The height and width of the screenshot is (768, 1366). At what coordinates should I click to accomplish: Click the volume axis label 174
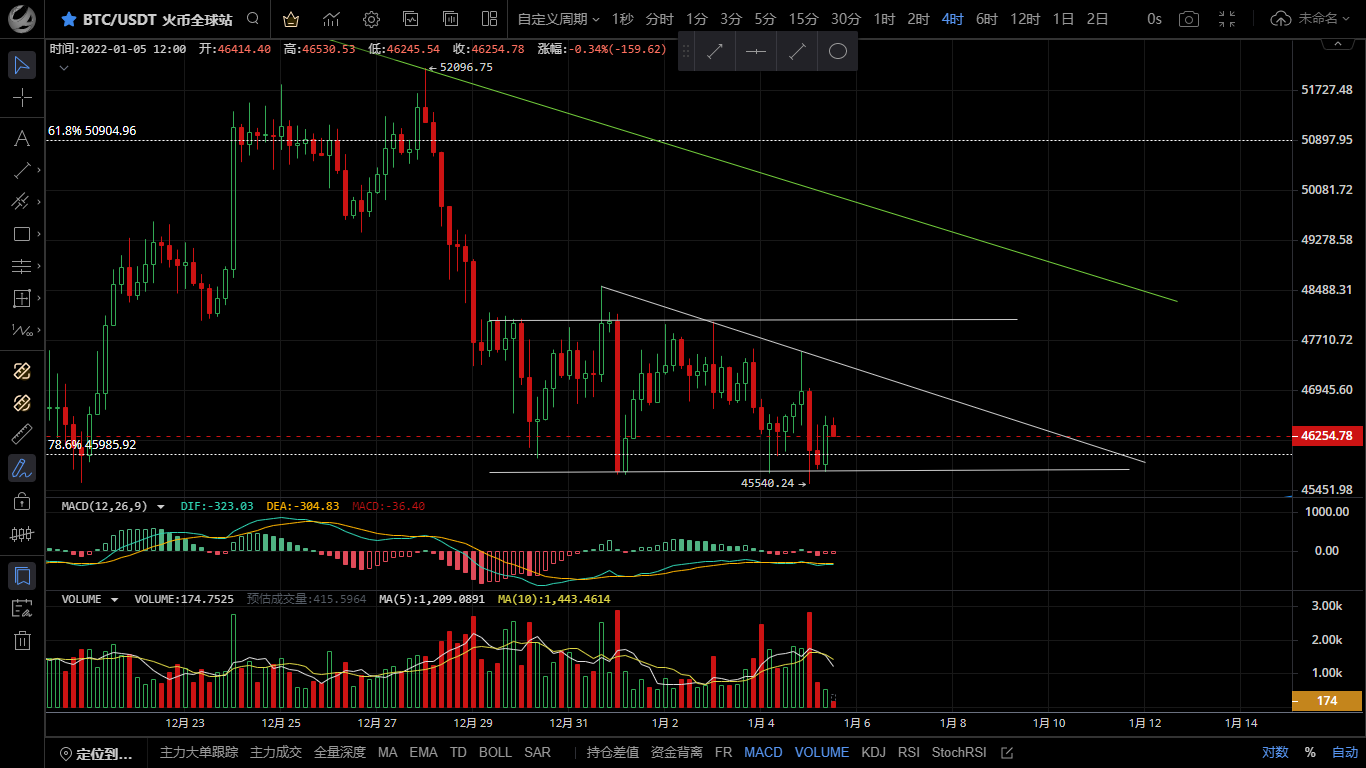coord(1327,701)
